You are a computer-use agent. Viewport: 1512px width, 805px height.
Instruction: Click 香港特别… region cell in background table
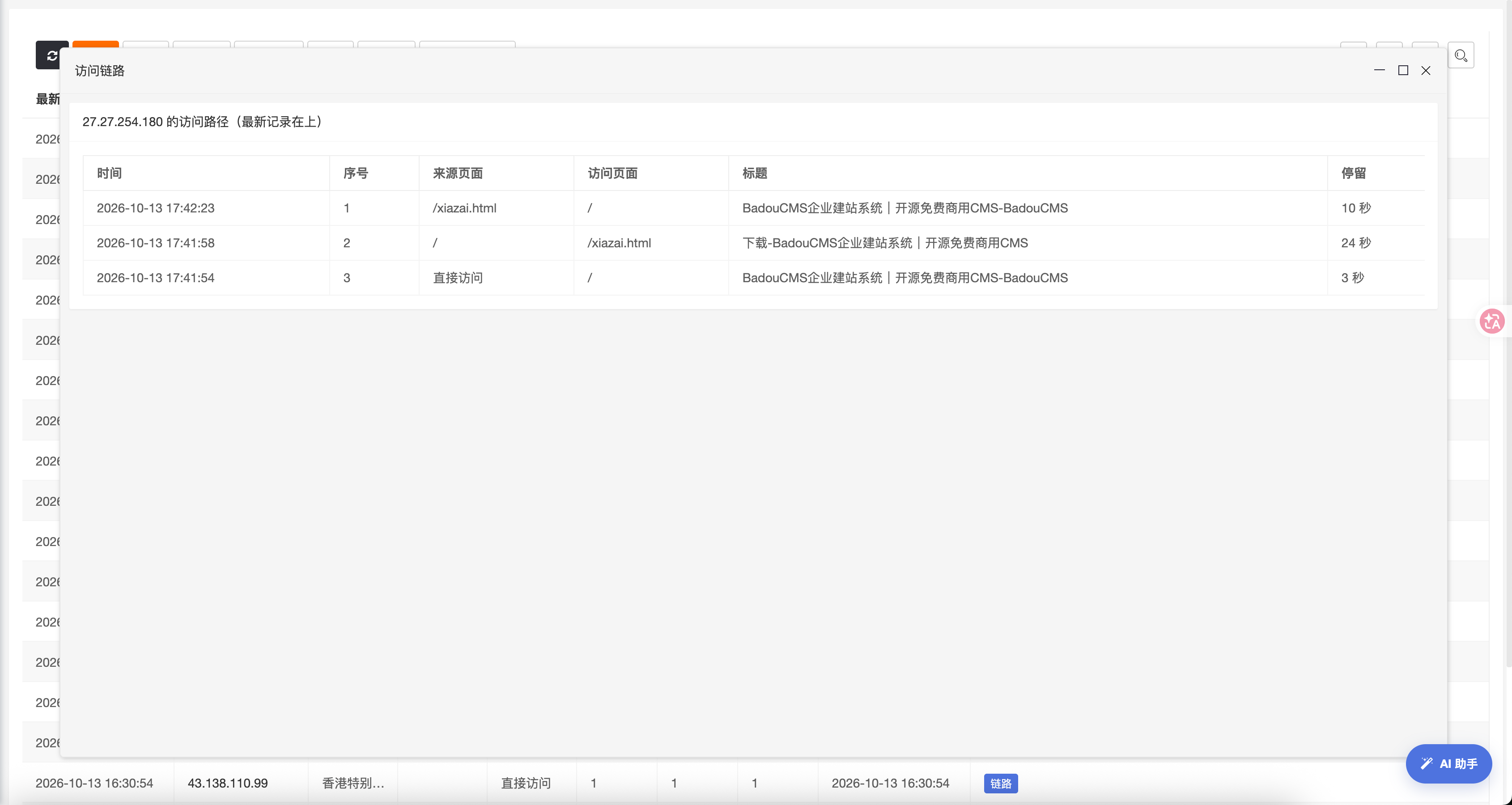coord(353,783)
